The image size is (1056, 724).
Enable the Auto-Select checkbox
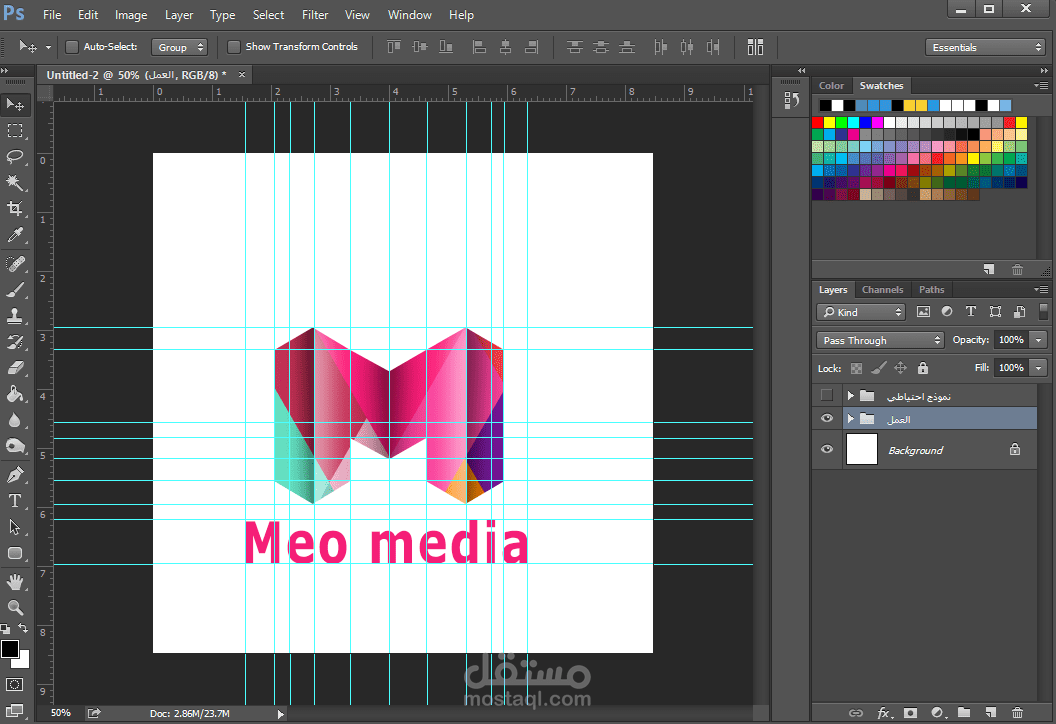tap(71, 46)
